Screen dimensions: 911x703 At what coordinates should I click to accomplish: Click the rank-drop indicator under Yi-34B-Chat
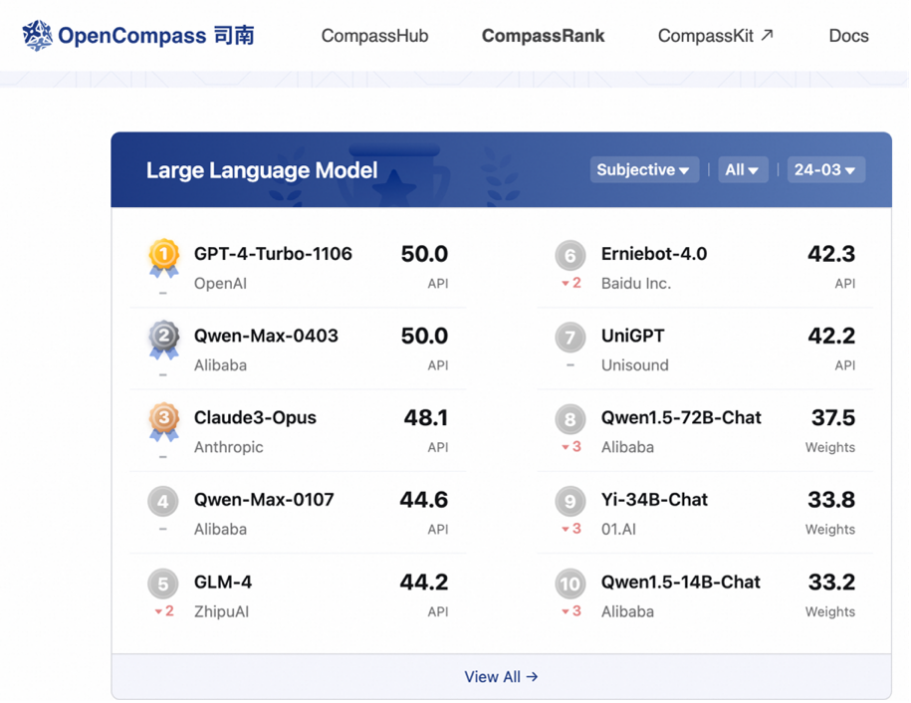pos(570,530)
